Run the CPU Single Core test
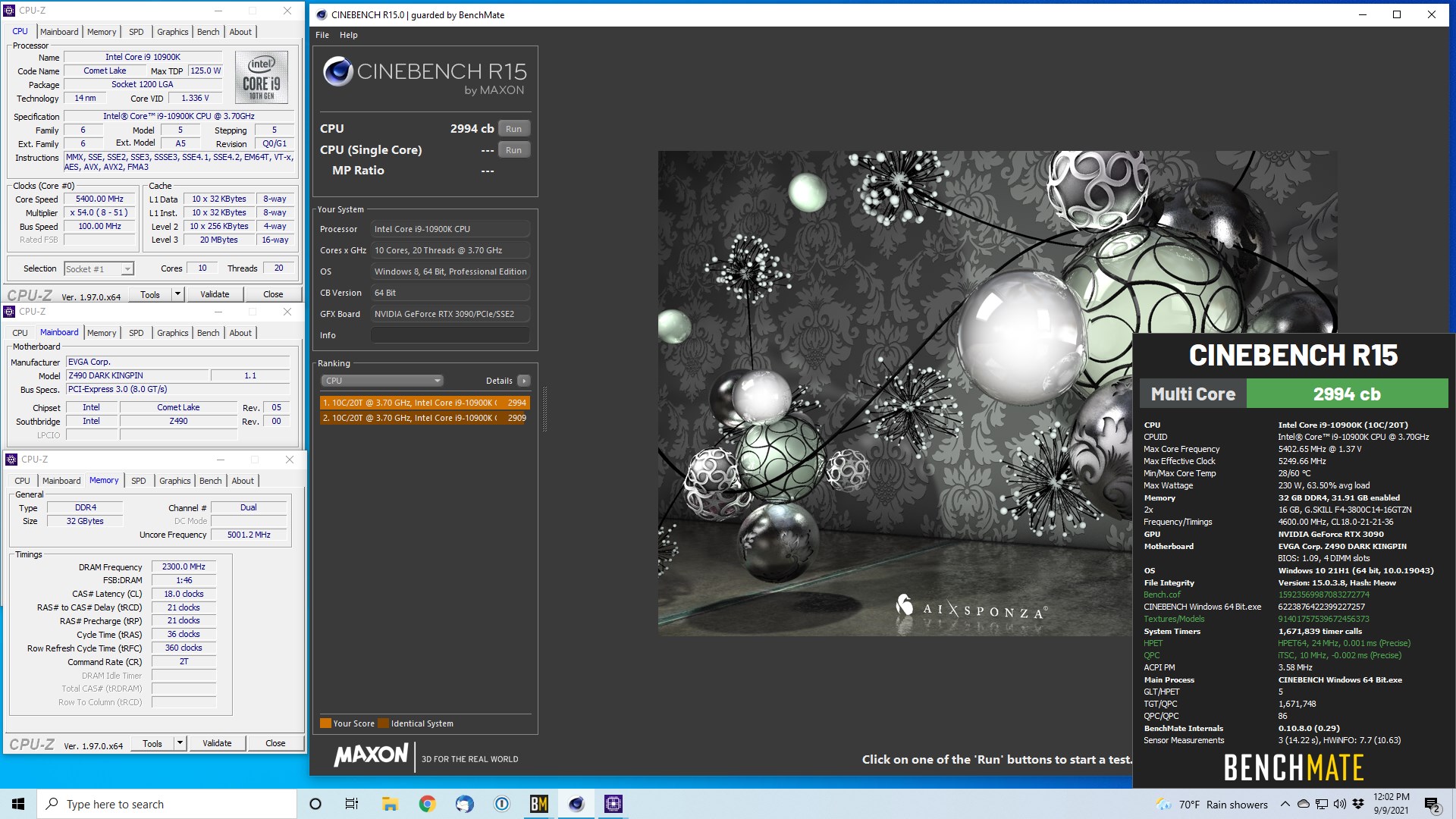The image size is (1456, 819). (x=513, y=150)
